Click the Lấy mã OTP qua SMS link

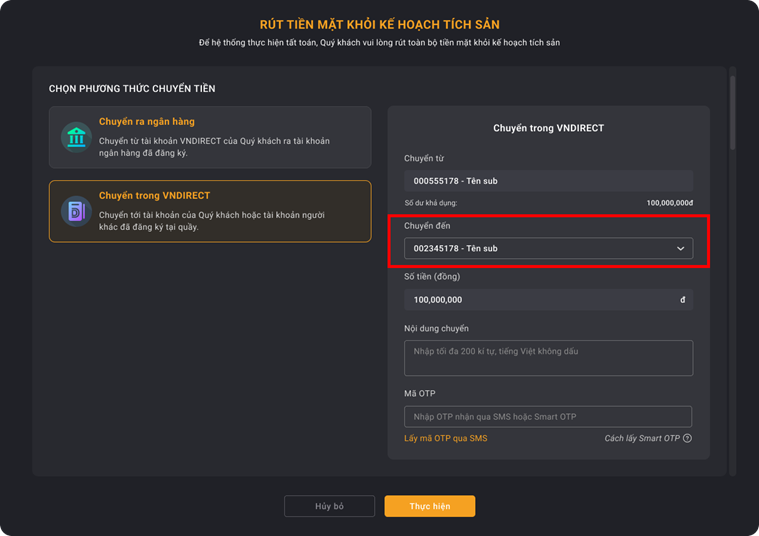coord(446,438)
